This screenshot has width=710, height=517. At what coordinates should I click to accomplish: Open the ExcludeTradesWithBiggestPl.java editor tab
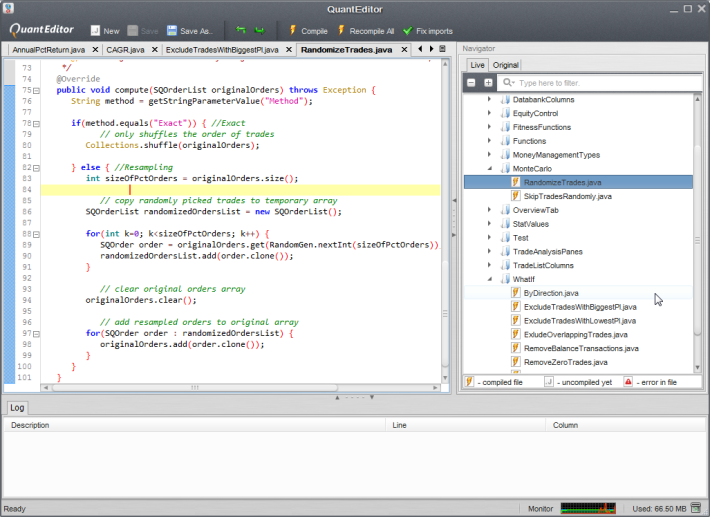pos(222,50)
